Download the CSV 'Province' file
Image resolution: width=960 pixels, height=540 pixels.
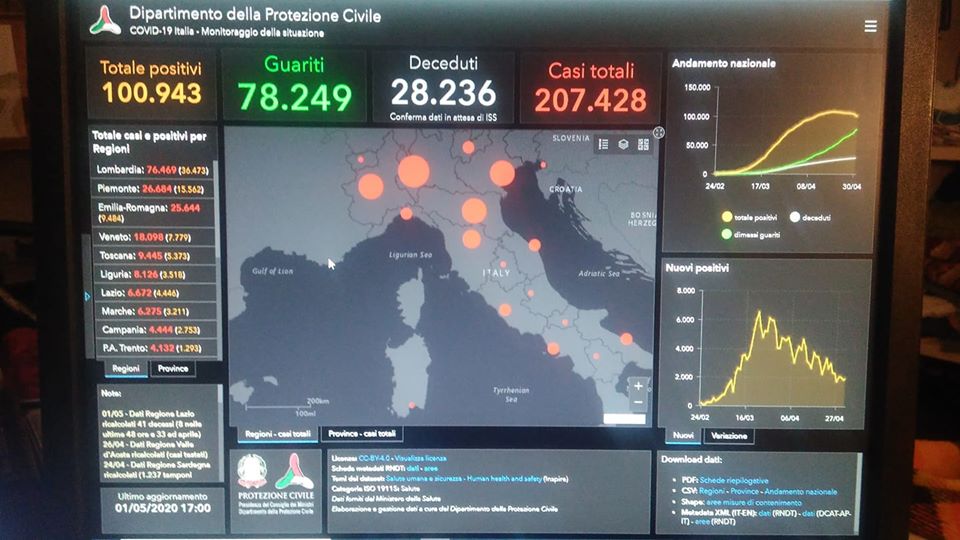pos(744,491)
